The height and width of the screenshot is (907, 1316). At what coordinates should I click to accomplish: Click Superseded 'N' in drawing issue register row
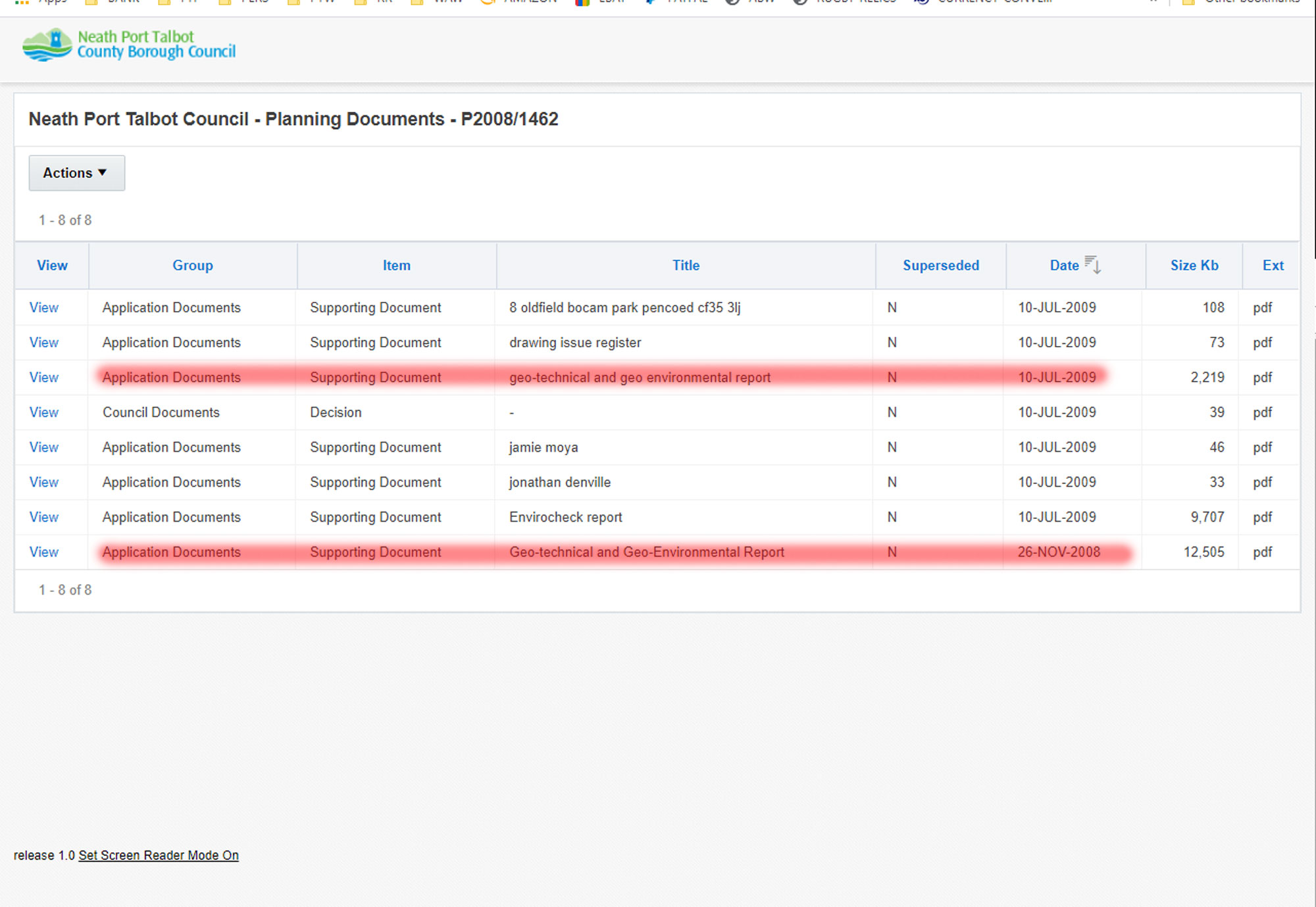click(x=892, y=343)
